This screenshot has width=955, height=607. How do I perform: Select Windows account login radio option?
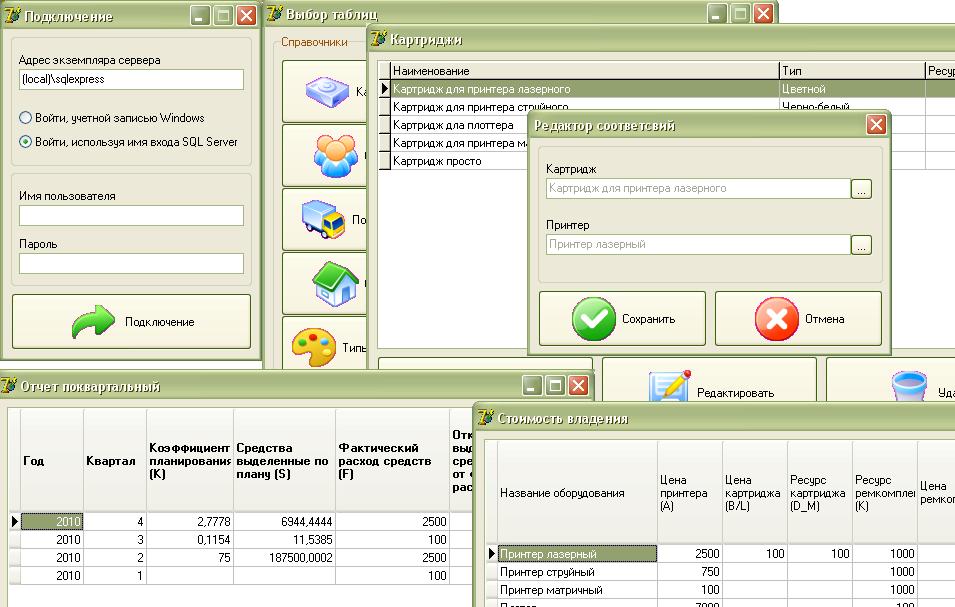tap(26, 118)
